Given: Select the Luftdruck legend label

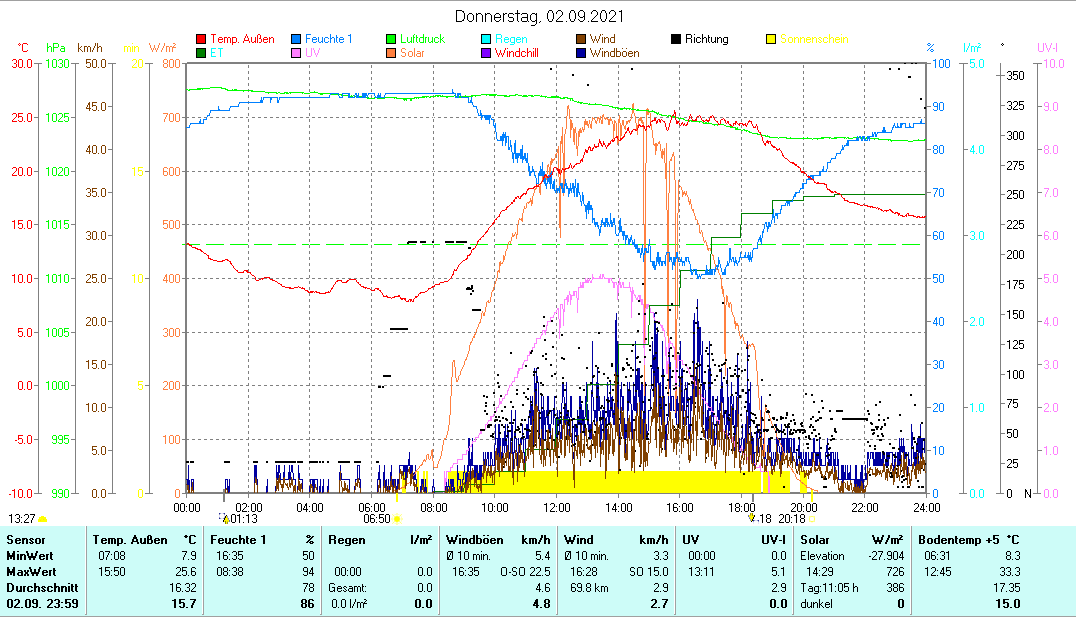Looking at the screenshot, I should pyautogui.click(x=423, y=39).
